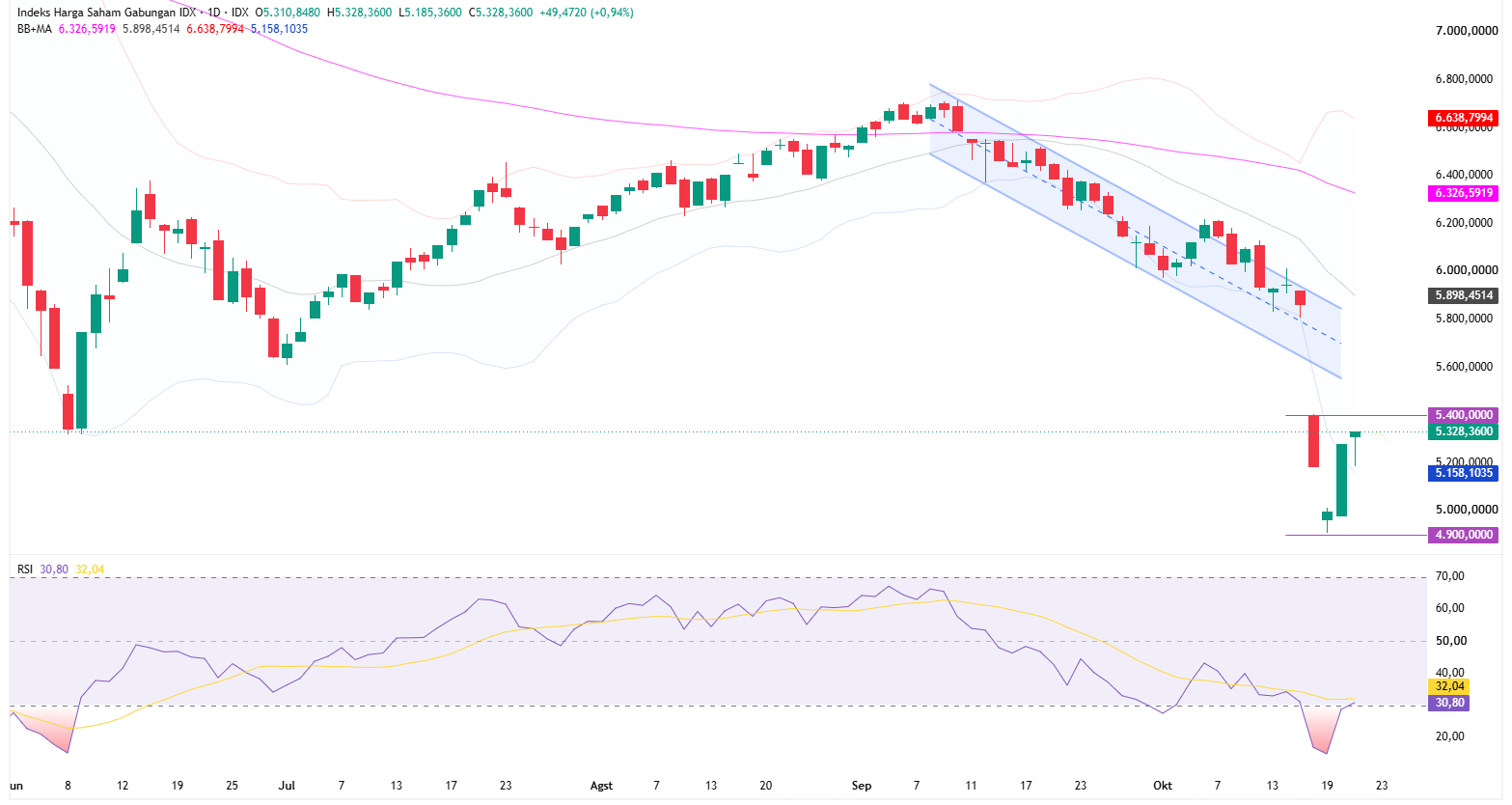Image resolution: width=1512 pixels, height=805 pixels.
Task: Click the 25 date on time axis
Action: pyautogui.click(x=232, y=786)
